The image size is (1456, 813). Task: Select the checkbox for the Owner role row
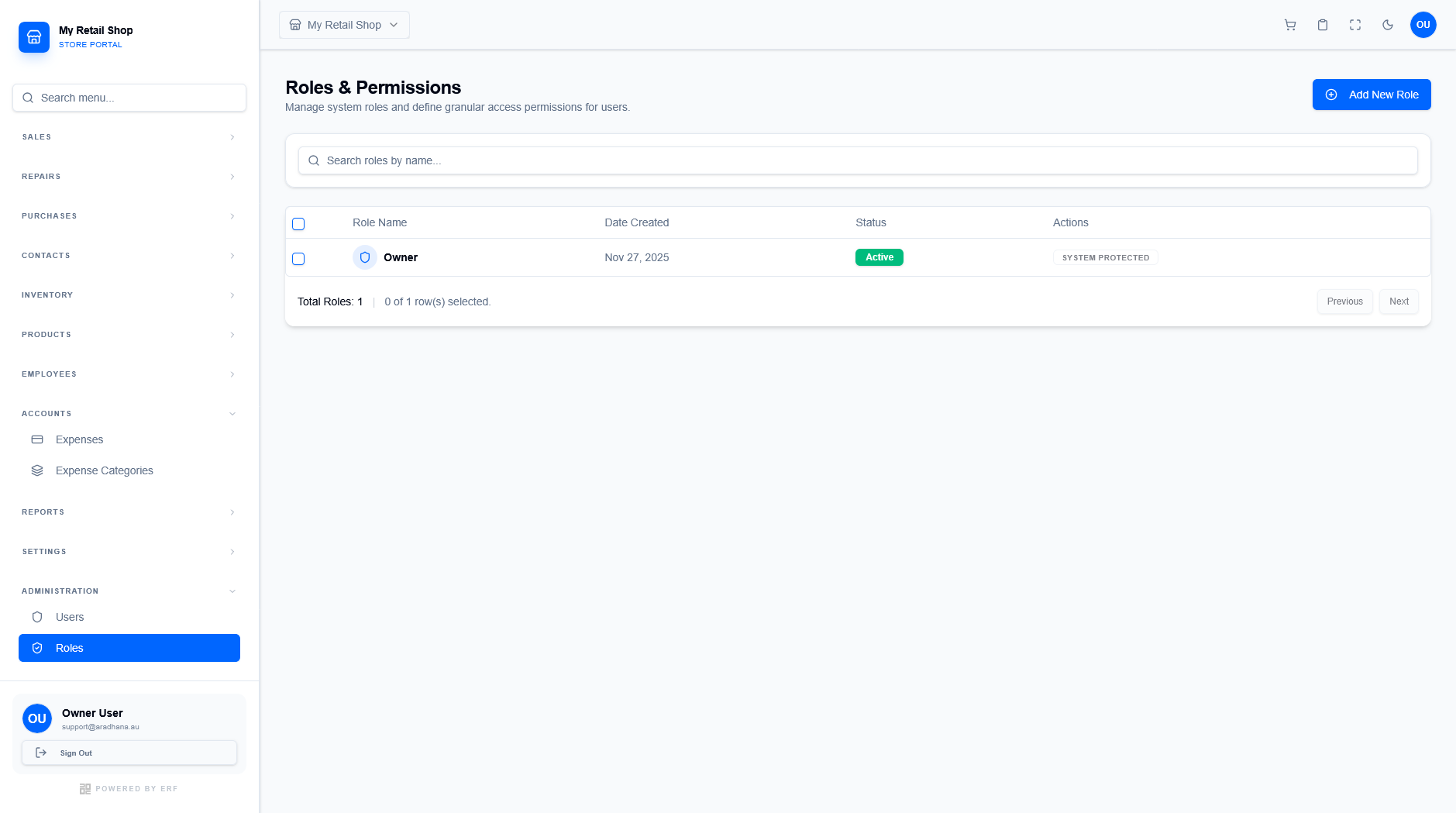coord(298,258)
